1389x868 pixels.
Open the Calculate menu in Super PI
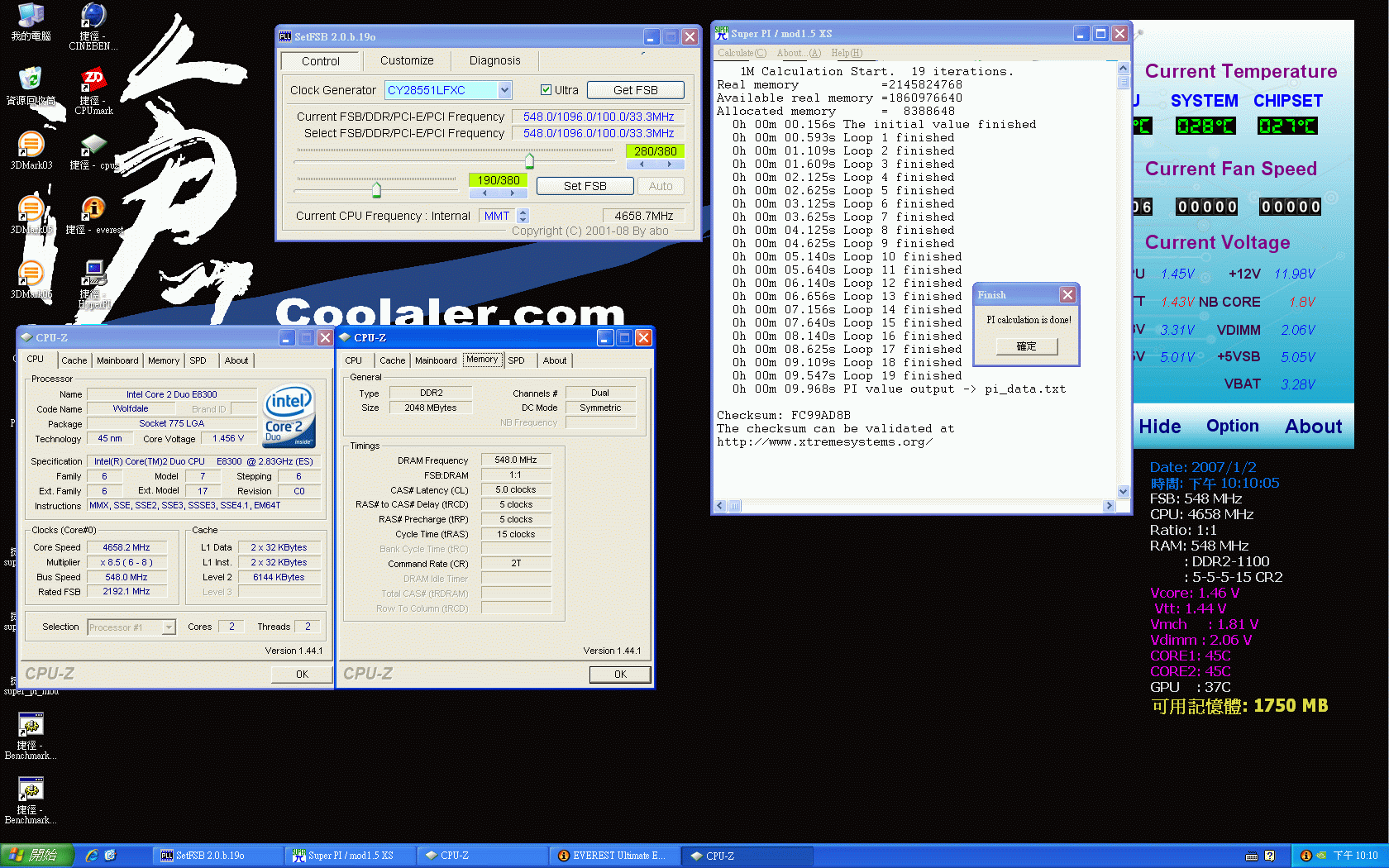[x=742, y=53]
